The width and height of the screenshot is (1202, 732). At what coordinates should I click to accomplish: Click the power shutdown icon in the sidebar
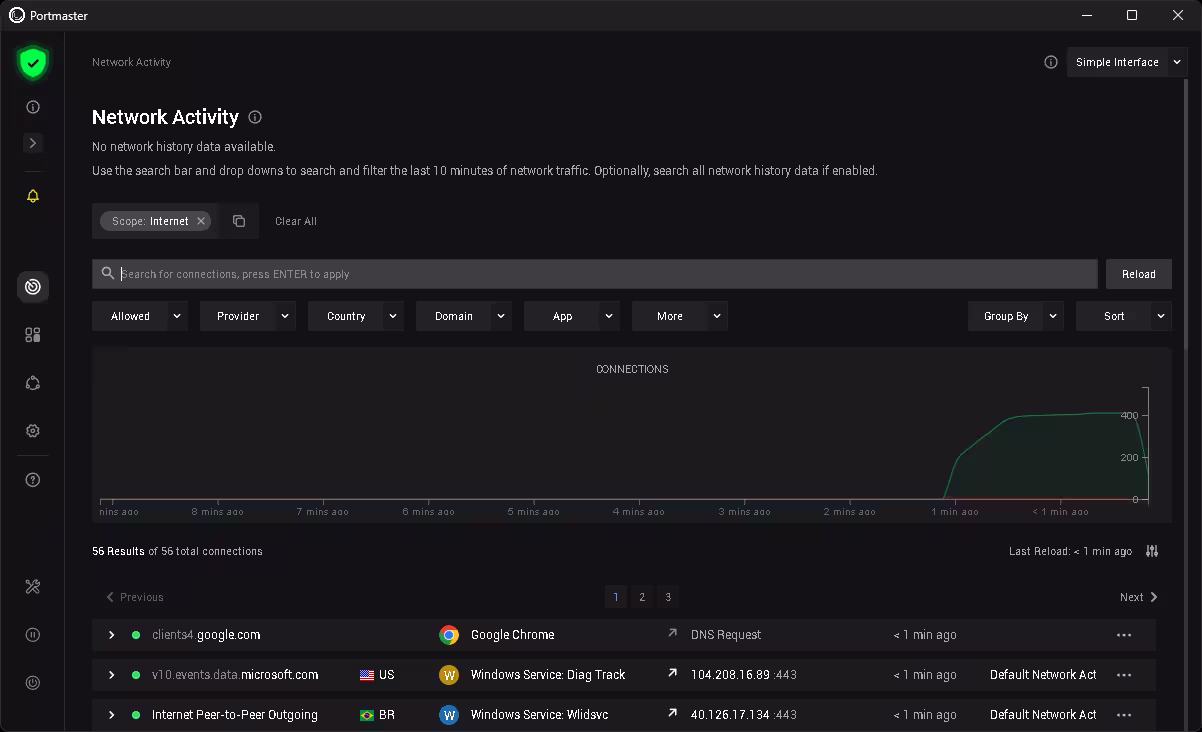click(33, 683)
